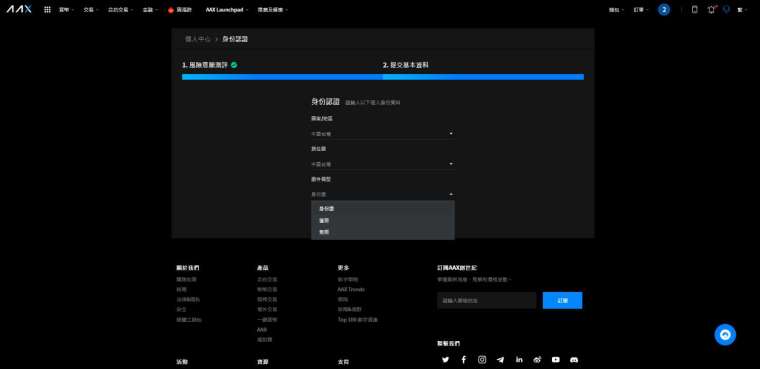The width and height of the screenshot is (760, 369).
Task: Open the Instagram icon in footer
Action: pos(482,359)
